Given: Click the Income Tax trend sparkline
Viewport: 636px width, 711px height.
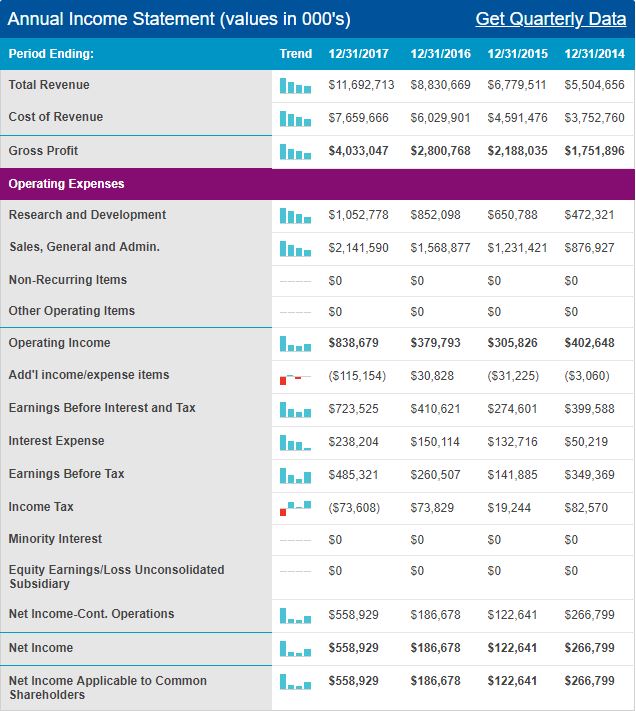Looking at the screenshot, I should coord(295,508).
